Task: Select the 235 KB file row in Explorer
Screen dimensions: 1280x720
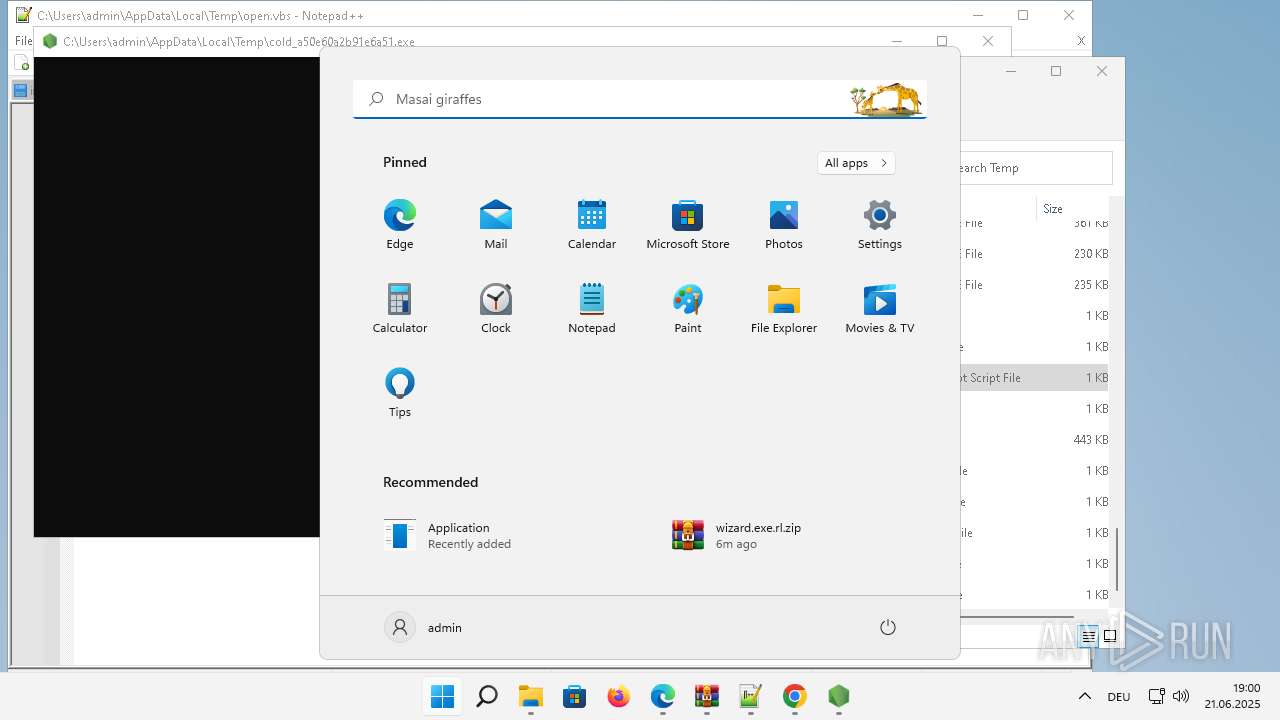Action: click(1035, 285)
